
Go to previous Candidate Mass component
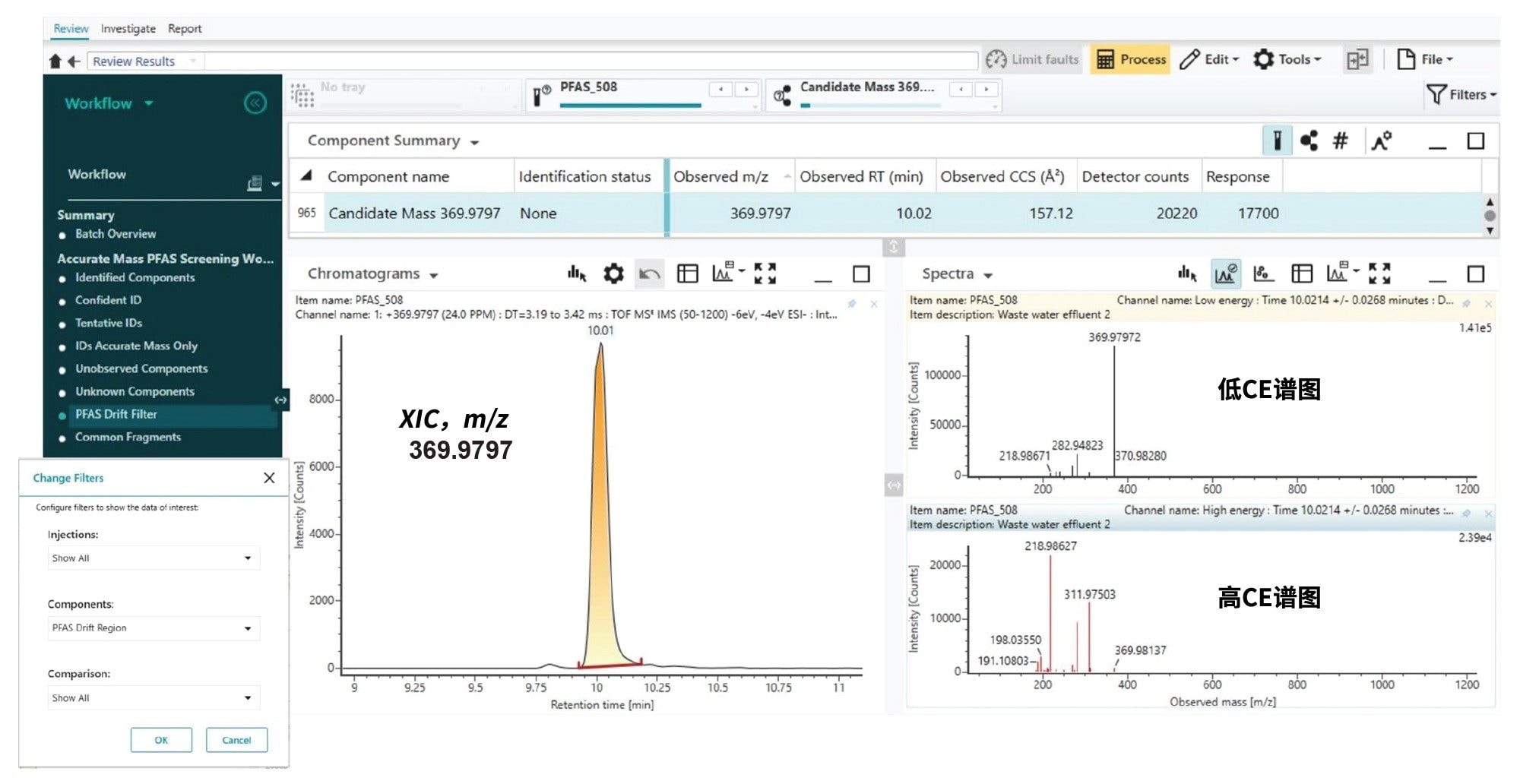(961, 90)
